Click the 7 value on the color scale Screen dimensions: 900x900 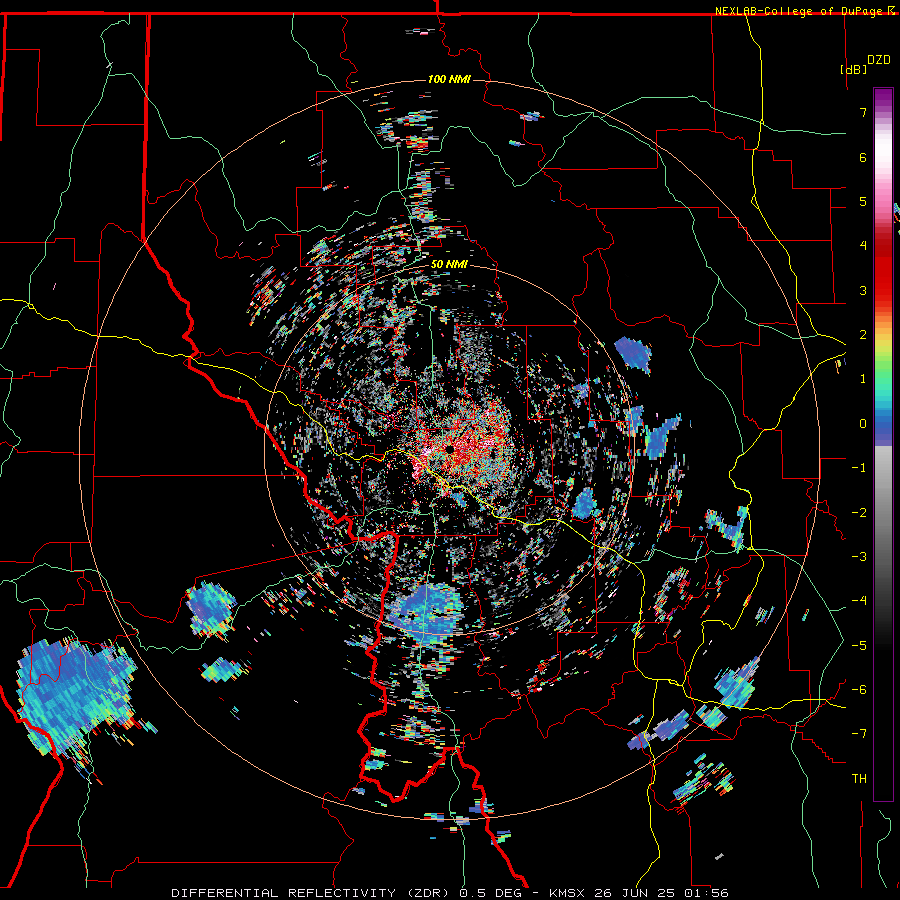[863, 112]
